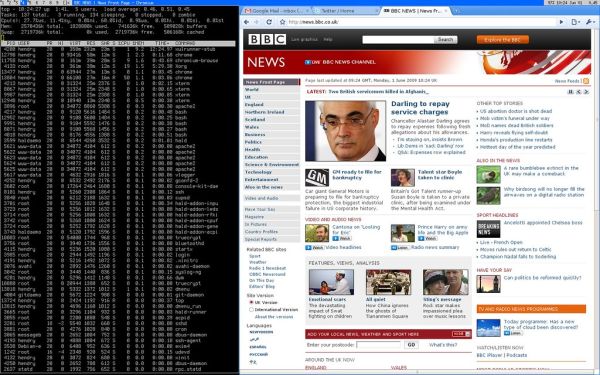Open the Business section

point(272,135)
